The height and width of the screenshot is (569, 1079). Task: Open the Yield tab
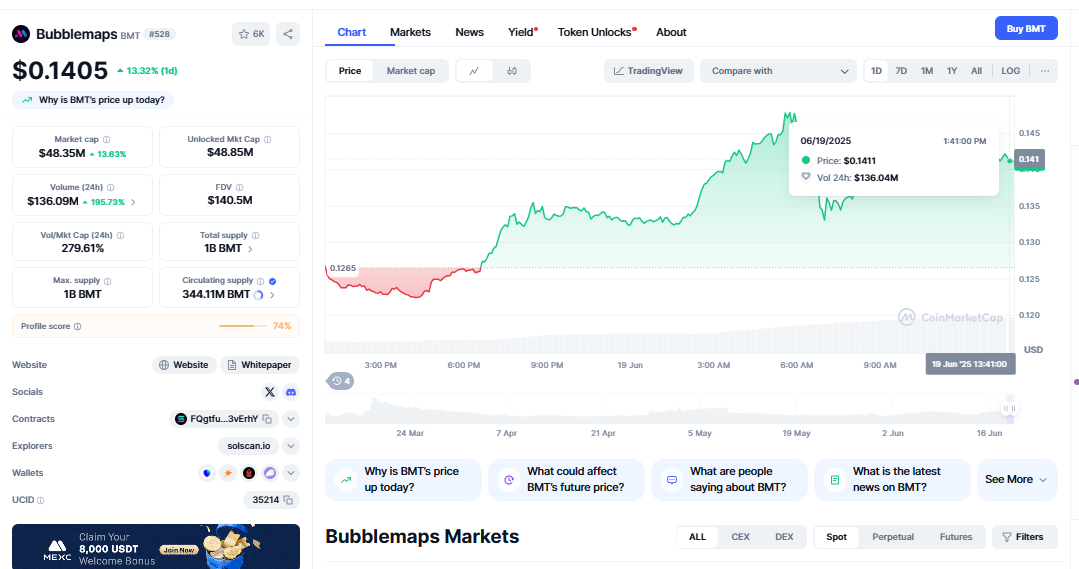(x=522, y=32)
